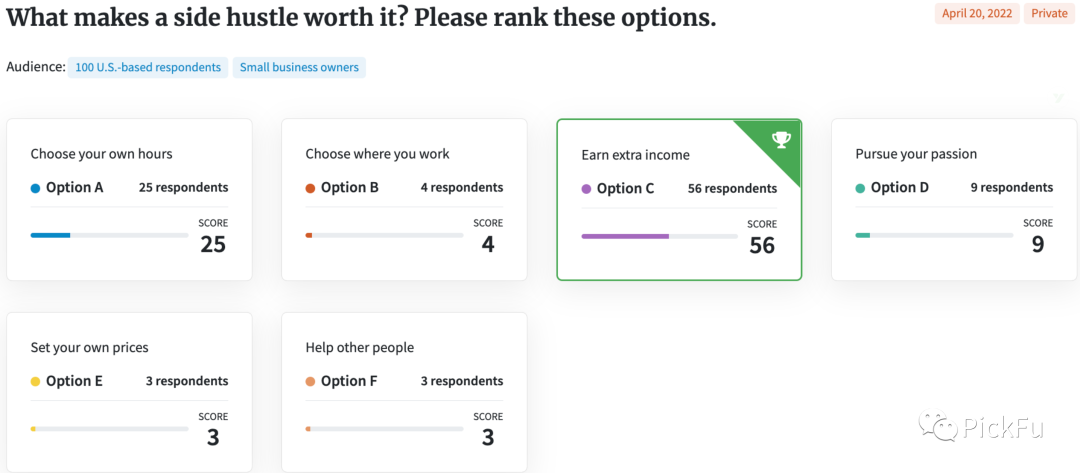Click the PickFu logo watermark
Screen dimensions: 1080x473
pyautogui.click(x=986, y=428)
